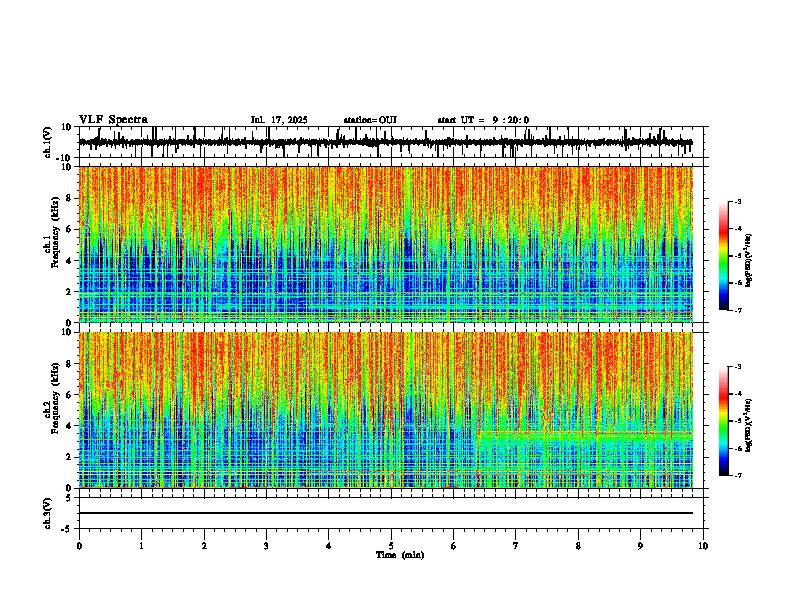Click the "-5" tick on ch.3(V) axis

click(x=67, y=529)
